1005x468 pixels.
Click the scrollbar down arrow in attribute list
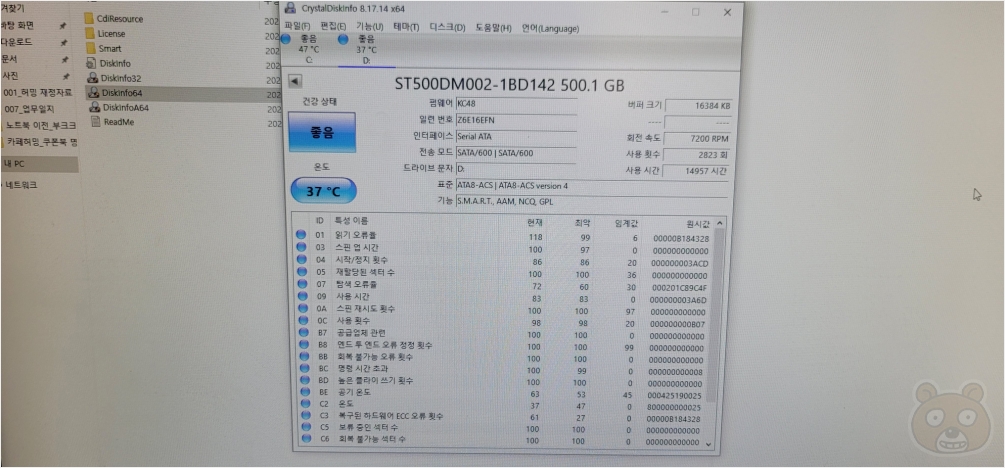pos(709,443)
